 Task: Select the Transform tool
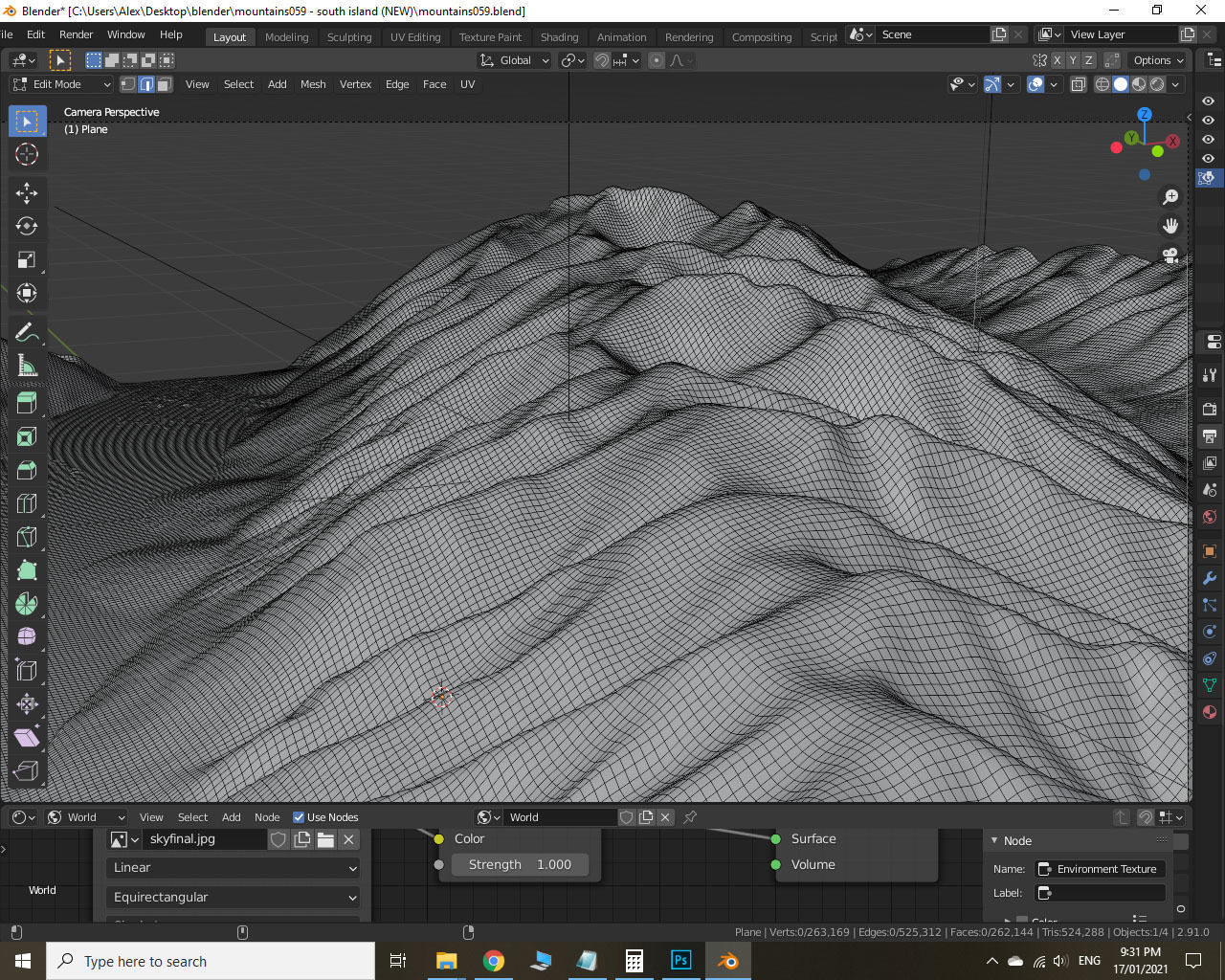tap(27, 293)
